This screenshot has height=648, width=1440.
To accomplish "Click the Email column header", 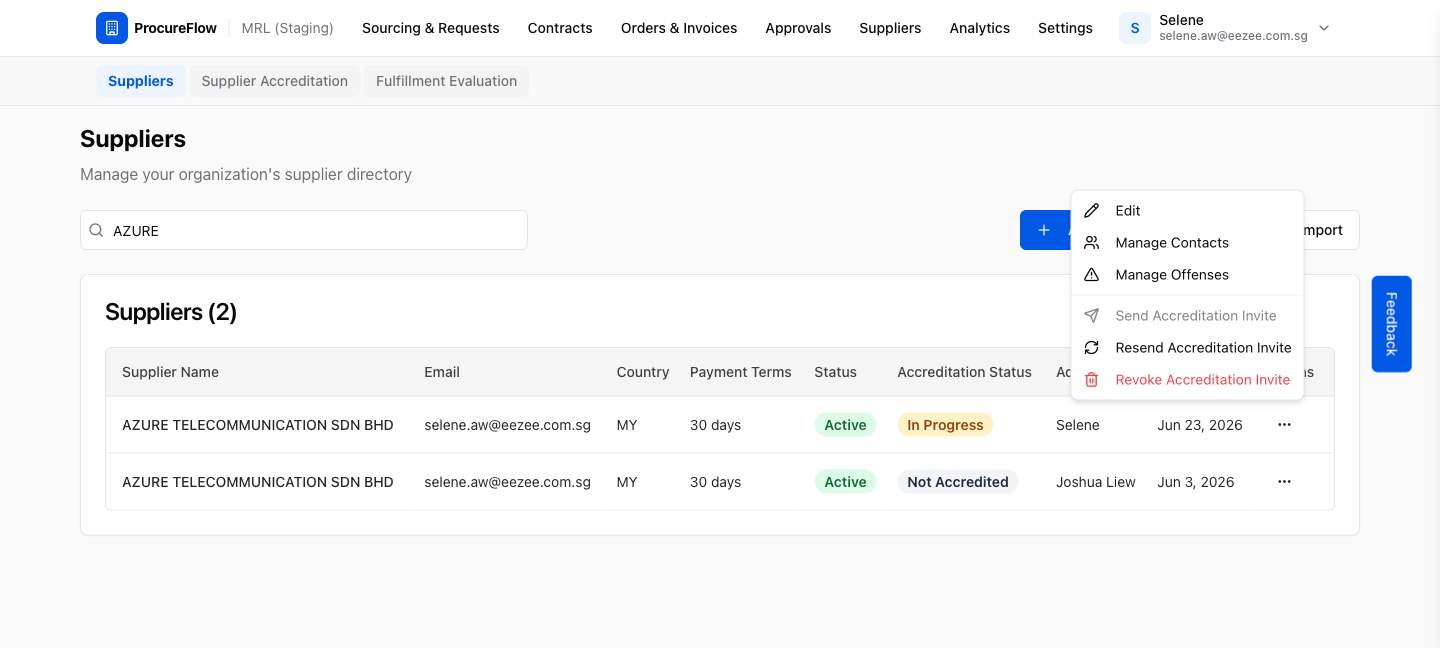I will point(442,372).
